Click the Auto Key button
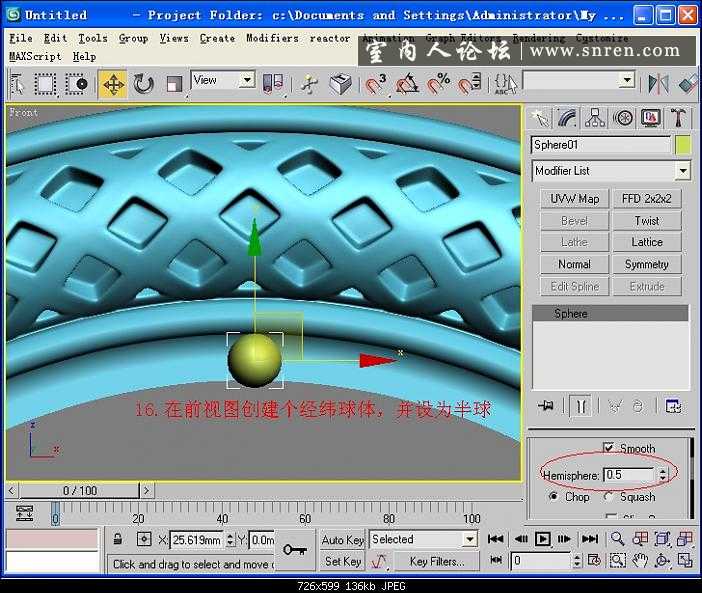This screenshot has width=702, height=593. (x=342, y=540)
